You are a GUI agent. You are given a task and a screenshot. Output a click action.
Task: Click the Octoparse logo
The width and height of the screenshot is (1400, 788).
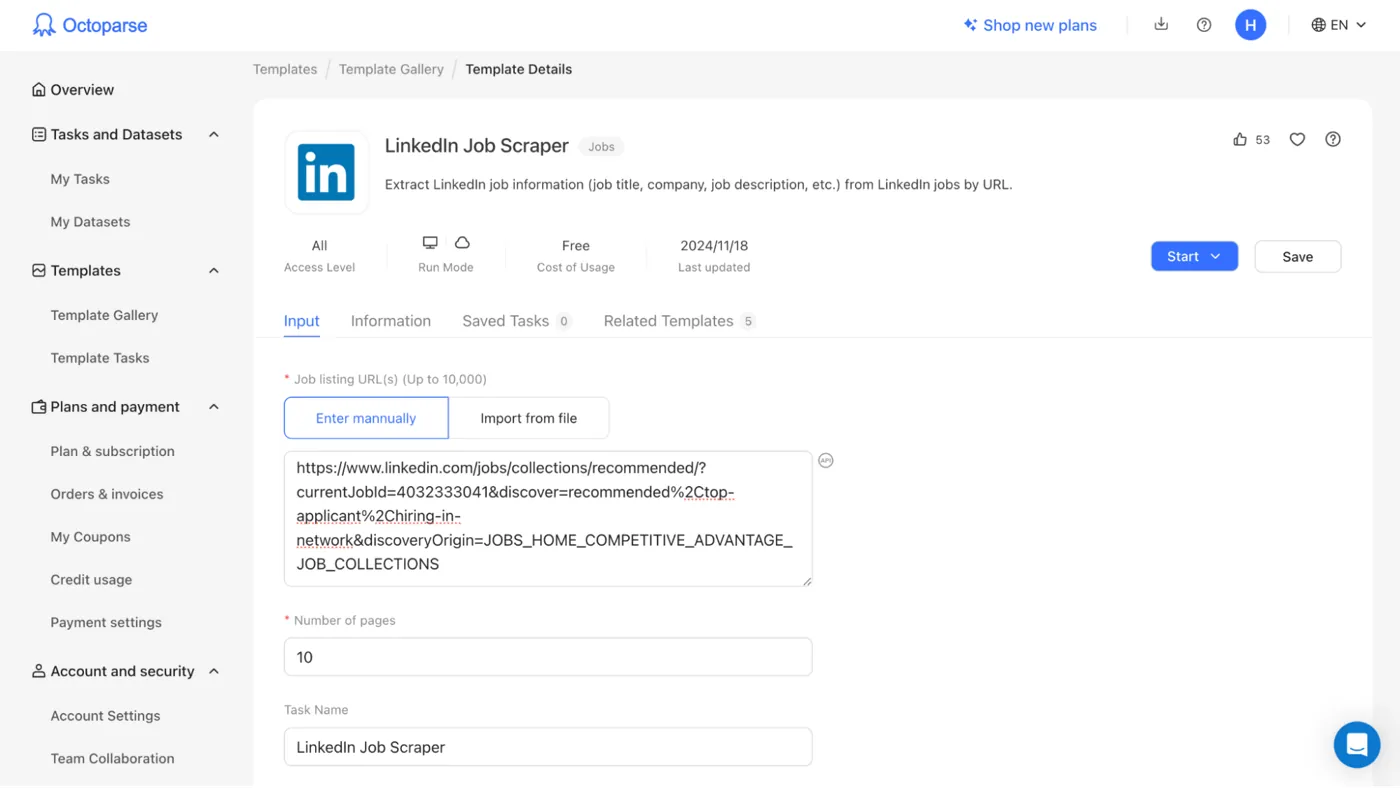coord(89,25)
